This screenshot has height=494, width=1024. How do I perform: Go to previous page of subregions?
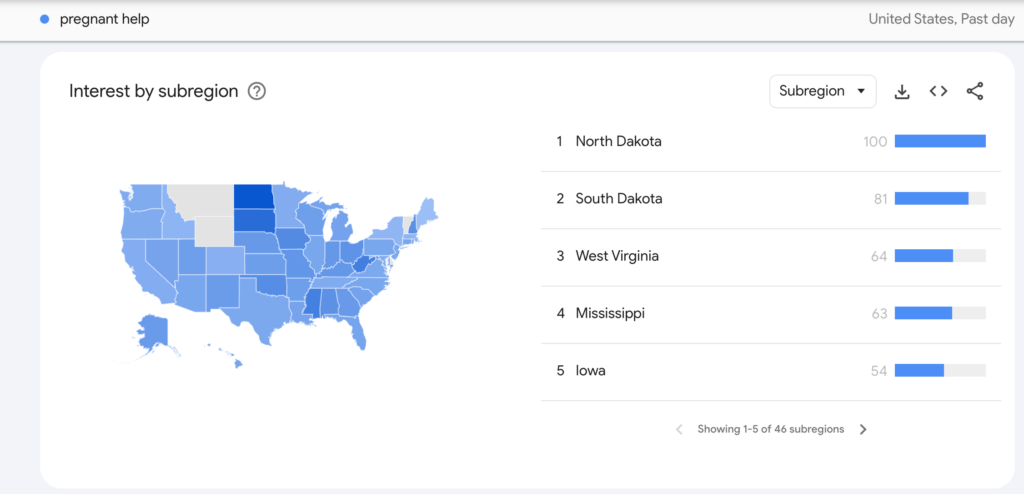tap(679, 429)
